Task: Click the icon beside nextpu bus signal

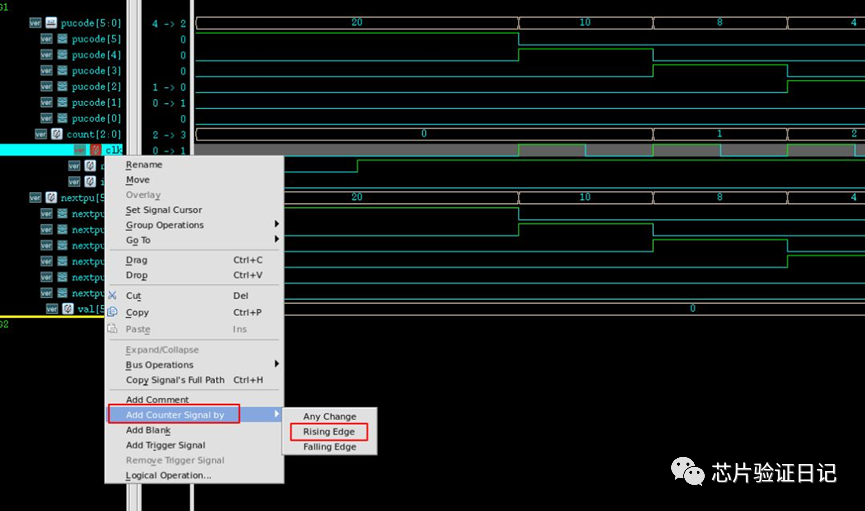Action: click(51, 198)
